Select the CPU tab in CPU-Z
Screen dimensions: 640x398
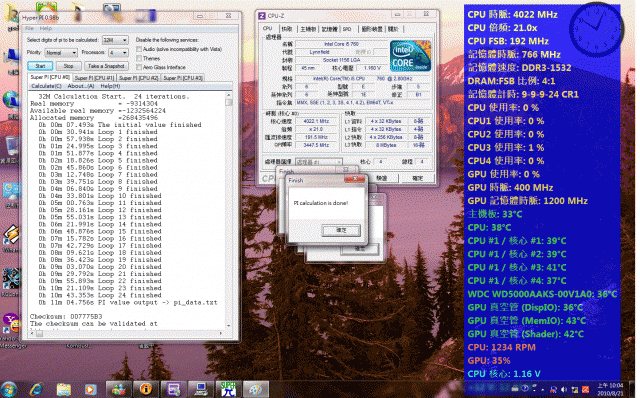(267, 28)
